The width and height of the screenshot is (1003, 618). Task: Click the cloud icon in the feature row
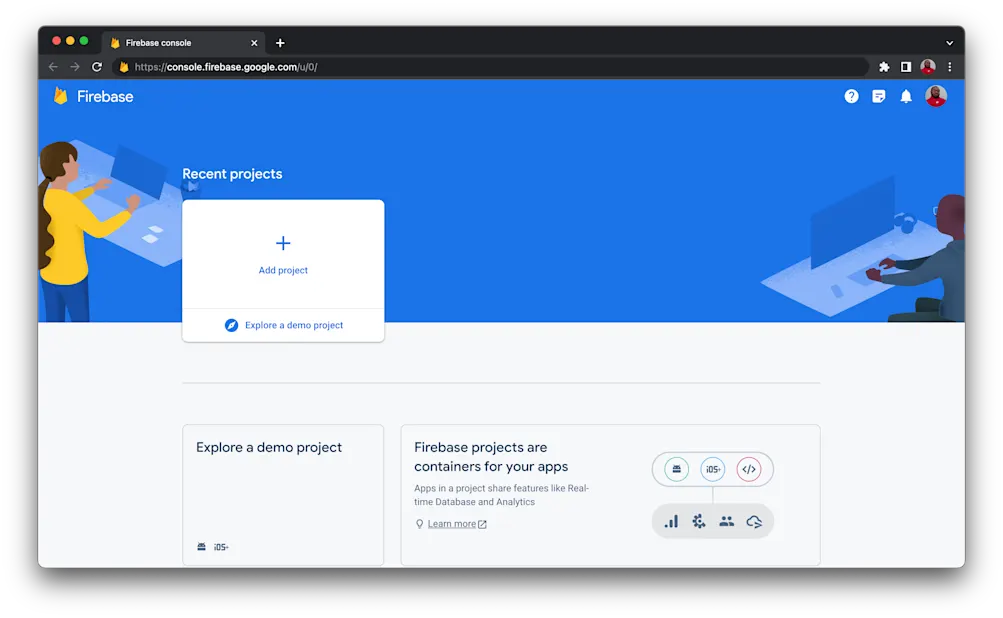point(755,520)
